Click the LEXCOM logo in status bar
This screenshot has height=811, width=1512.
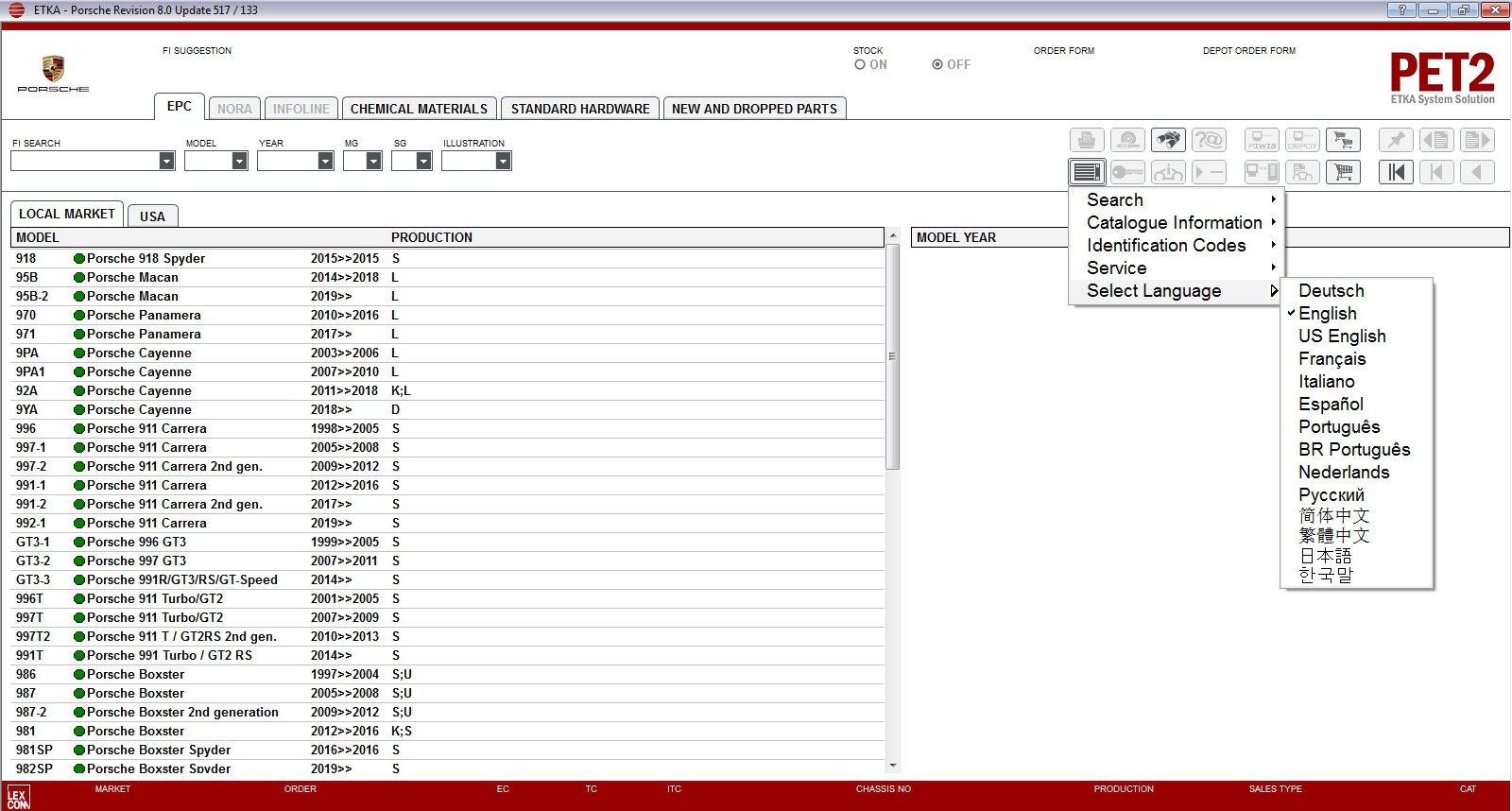pos(18,797)
